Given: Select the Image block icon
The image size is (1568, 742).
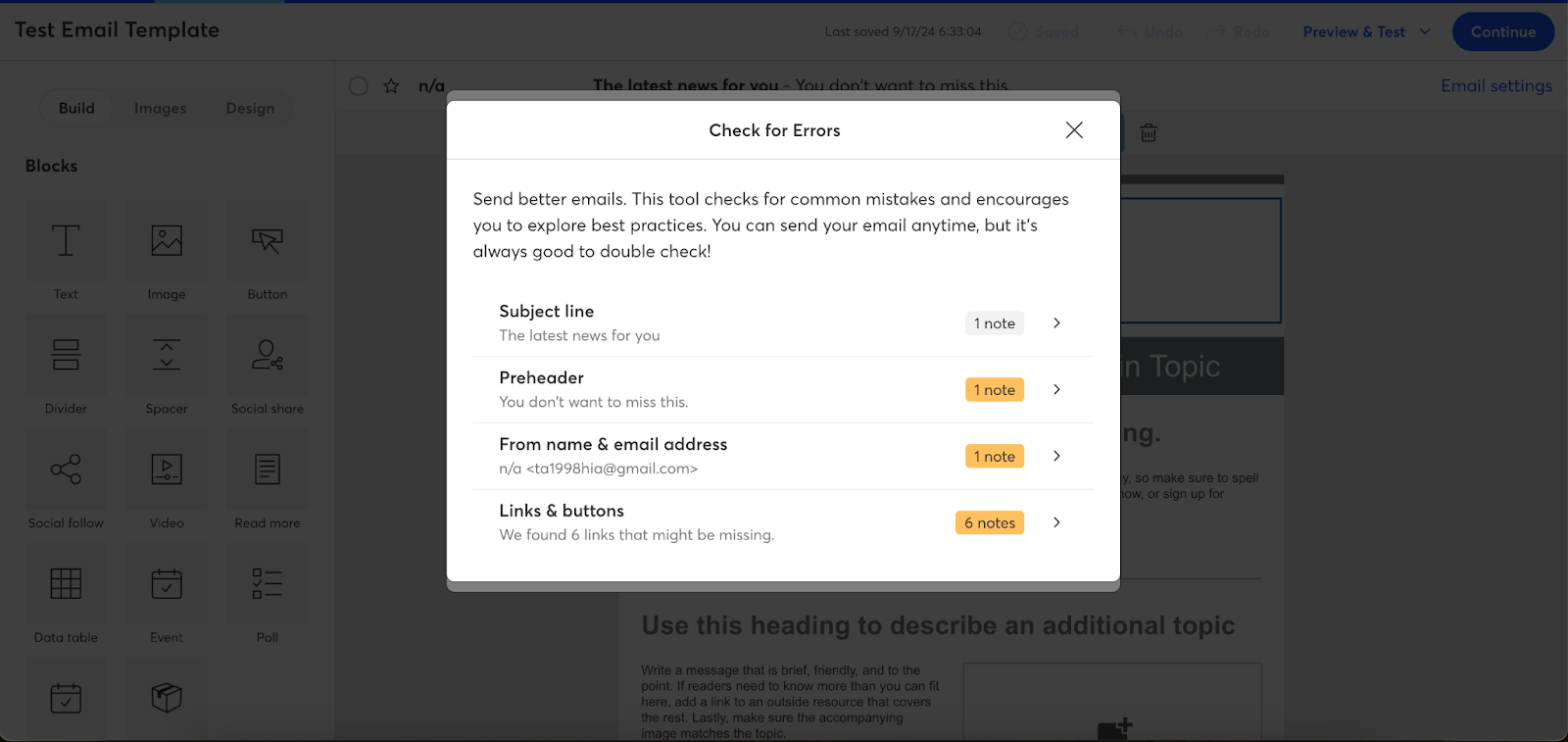Looking at the screenshot, I should 166,239.
